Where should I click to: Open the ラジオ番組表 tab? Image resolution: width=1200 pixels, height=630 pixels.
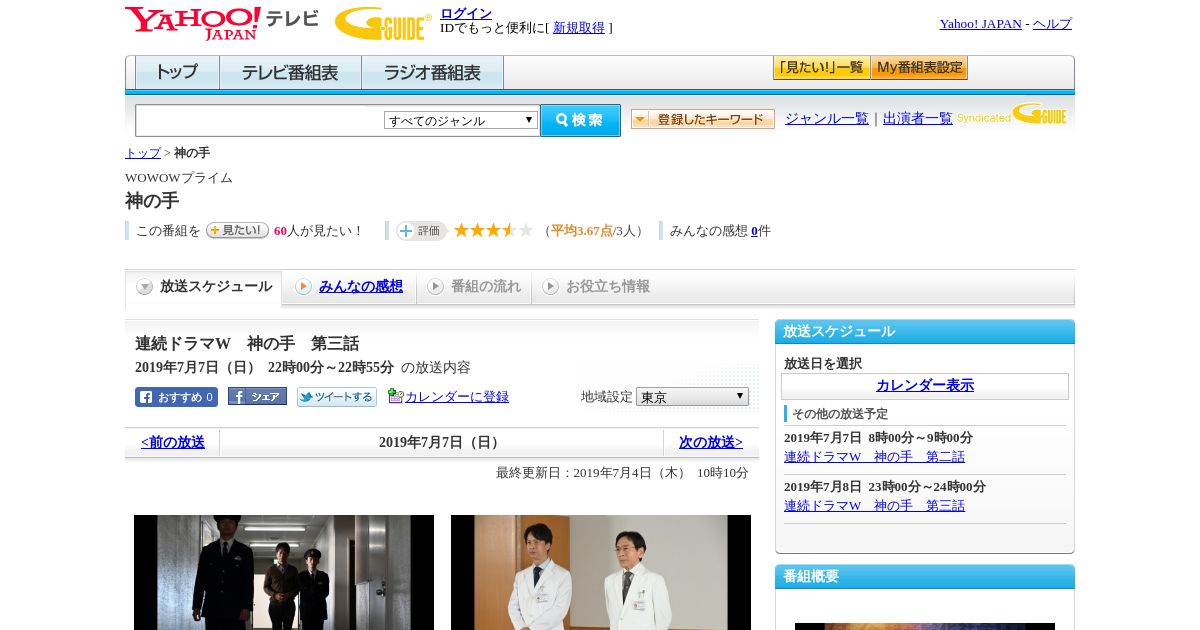point(432,73)
